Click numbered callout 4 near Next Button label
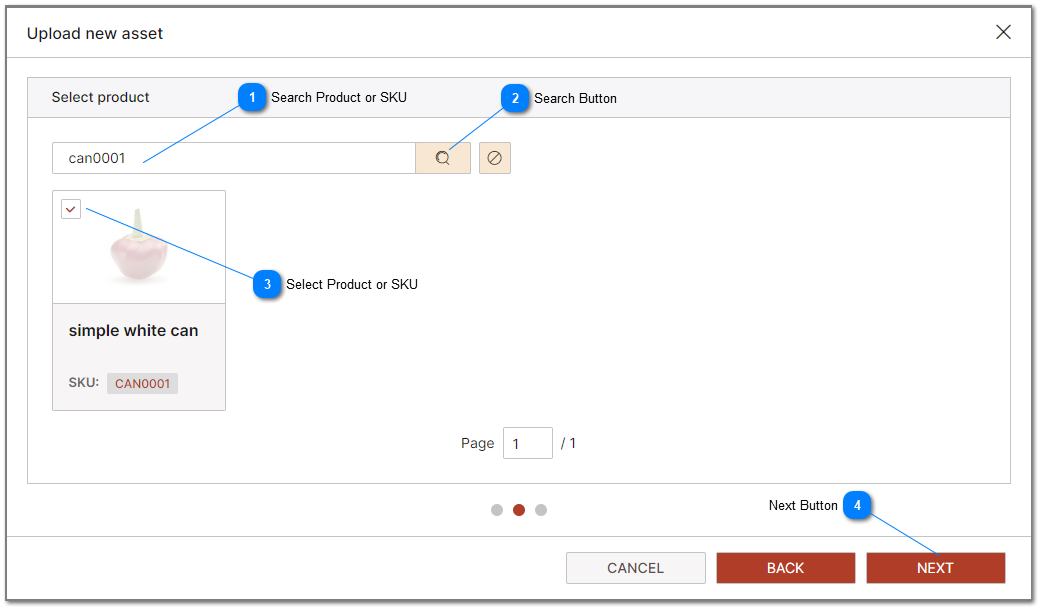This screenshot has height=610, width=1041. coord(857,505)
